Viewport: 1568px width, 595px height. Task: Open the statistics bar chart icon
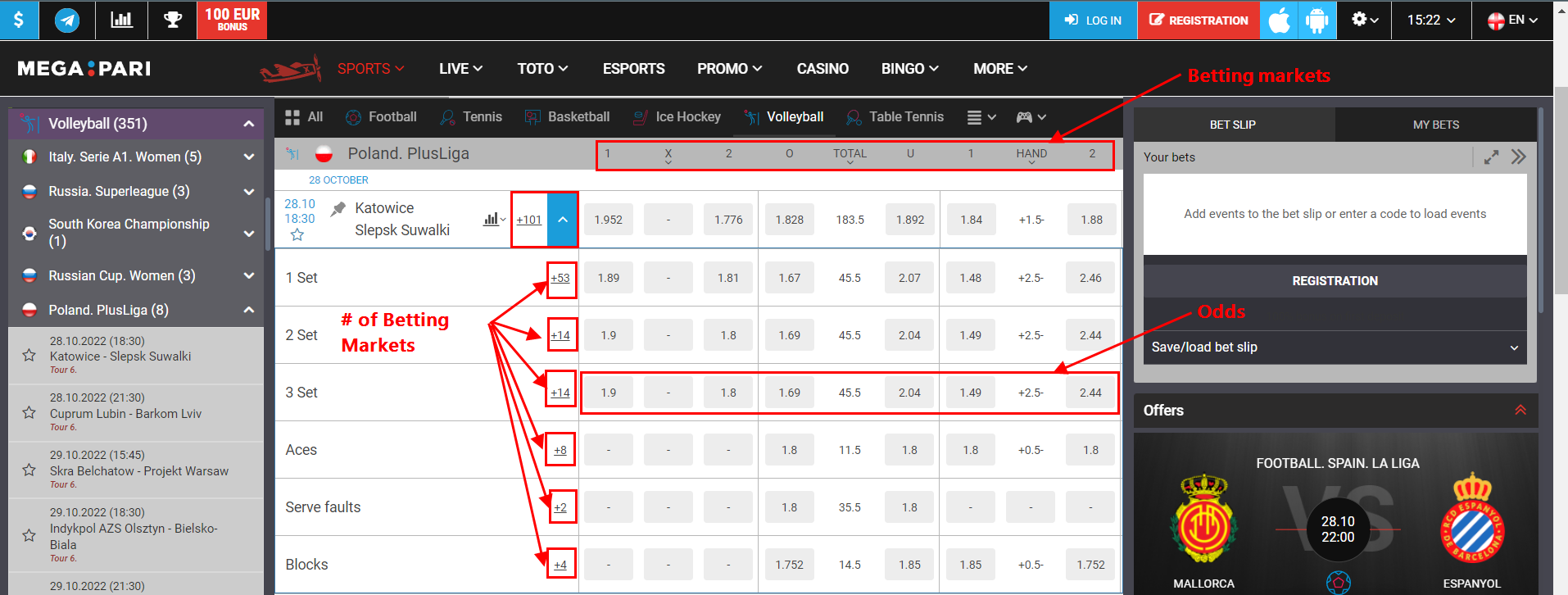click(122, 20)
